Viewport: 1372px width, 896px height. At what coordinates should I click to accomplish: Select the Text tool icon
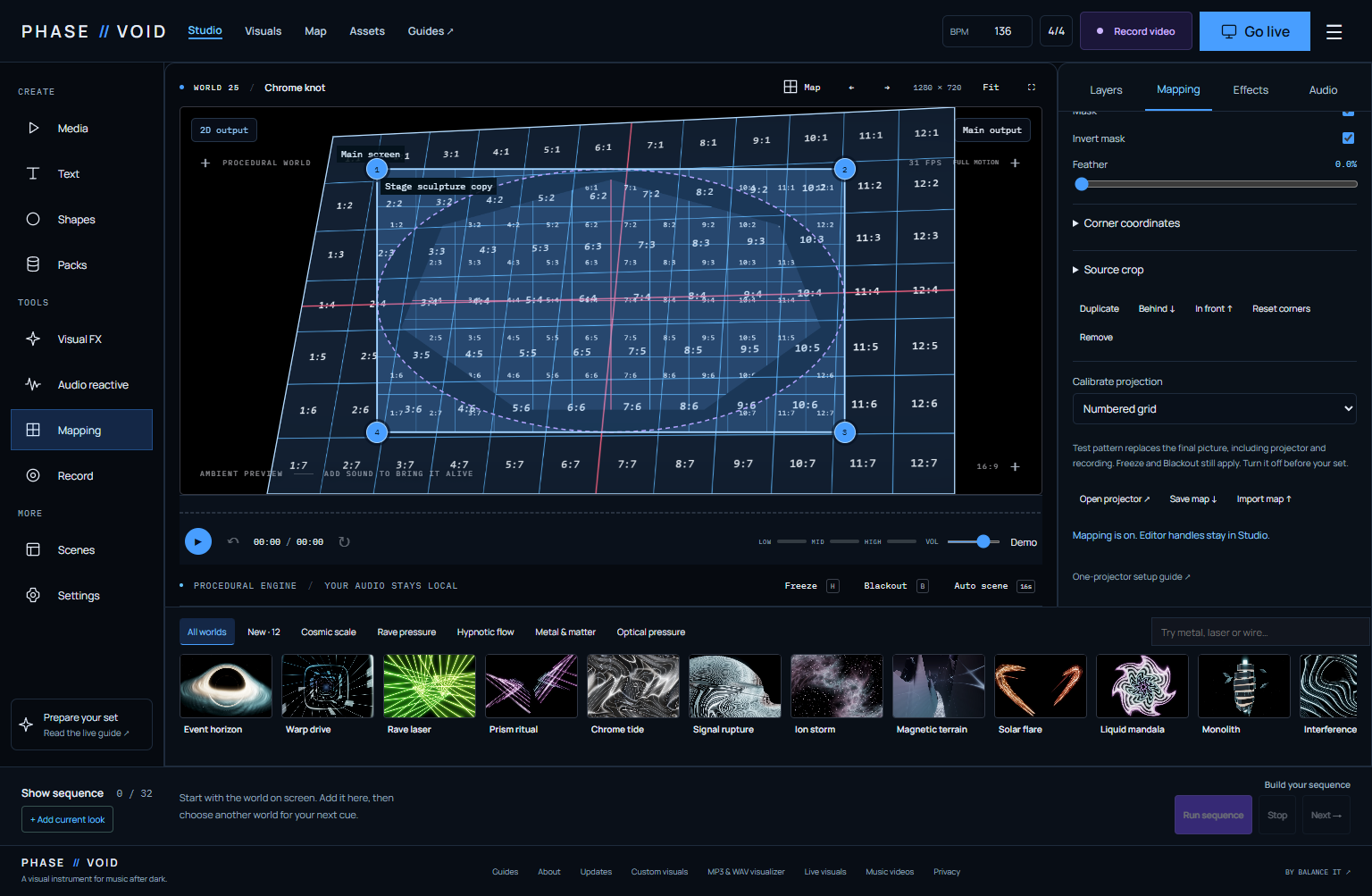(x=33, y=173)
